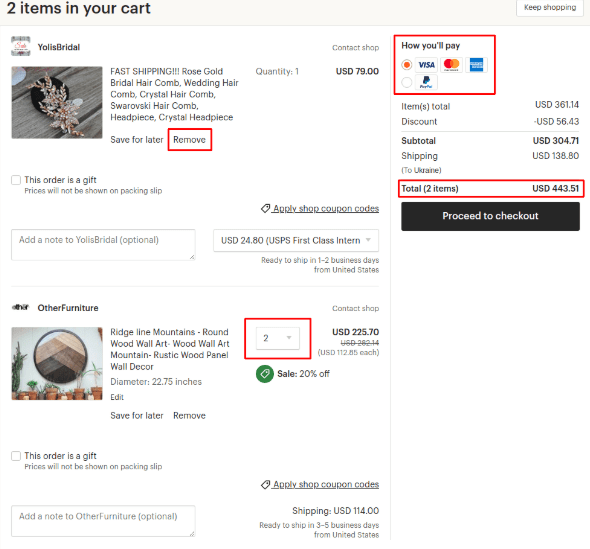Click the Keep shopping button
This screenshot has height=549, width=590.
[x=550, y=8]
